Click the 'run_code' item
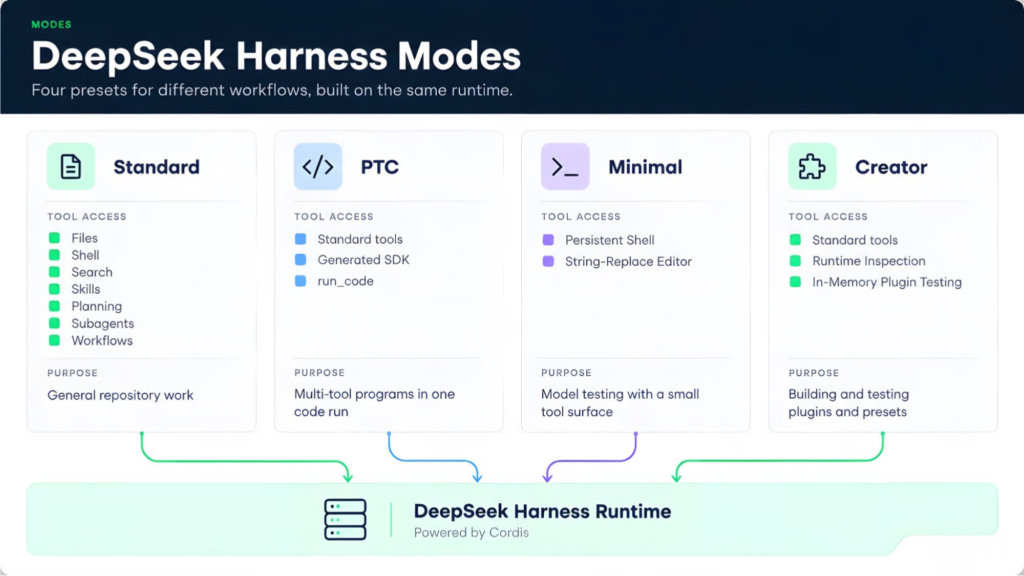The width and height of the screenshot is (1024, 576). [345, 281]
